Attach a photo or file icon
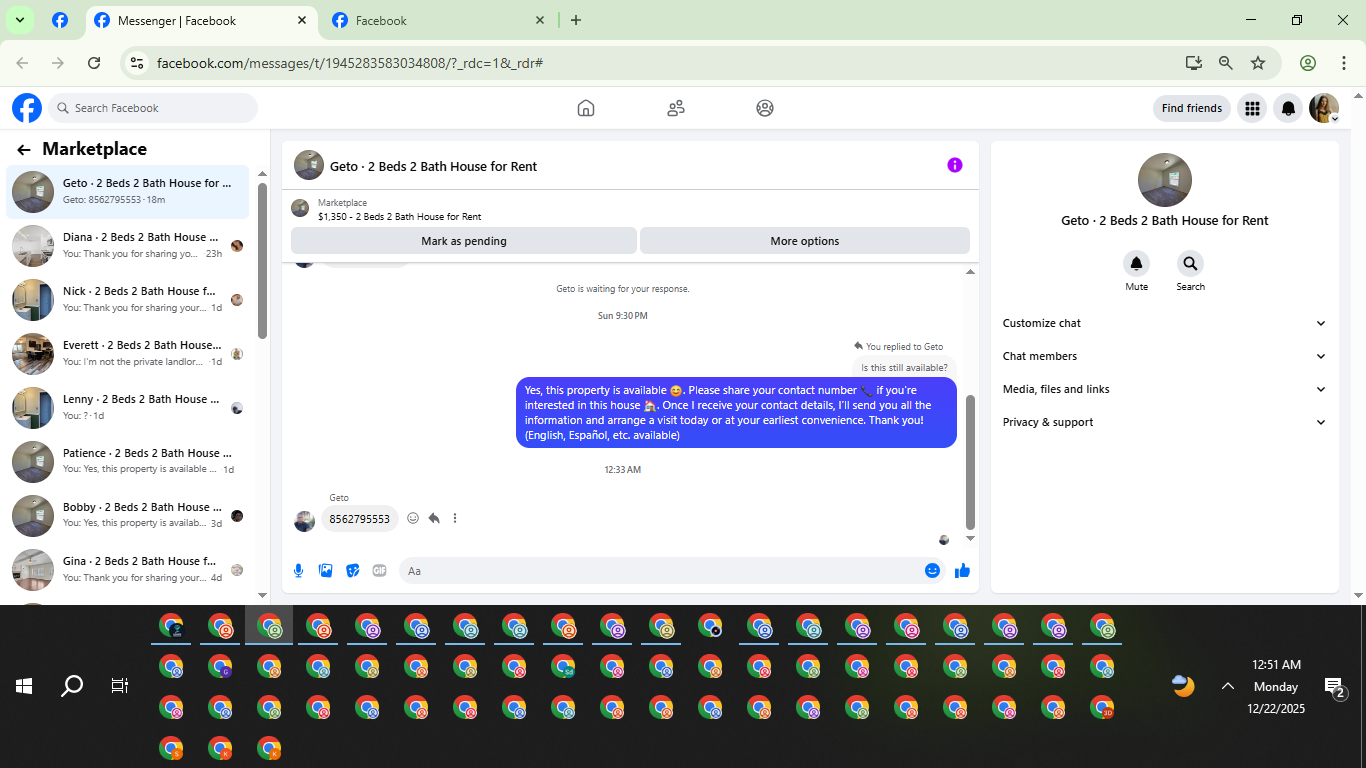 (x=325, y=571)
